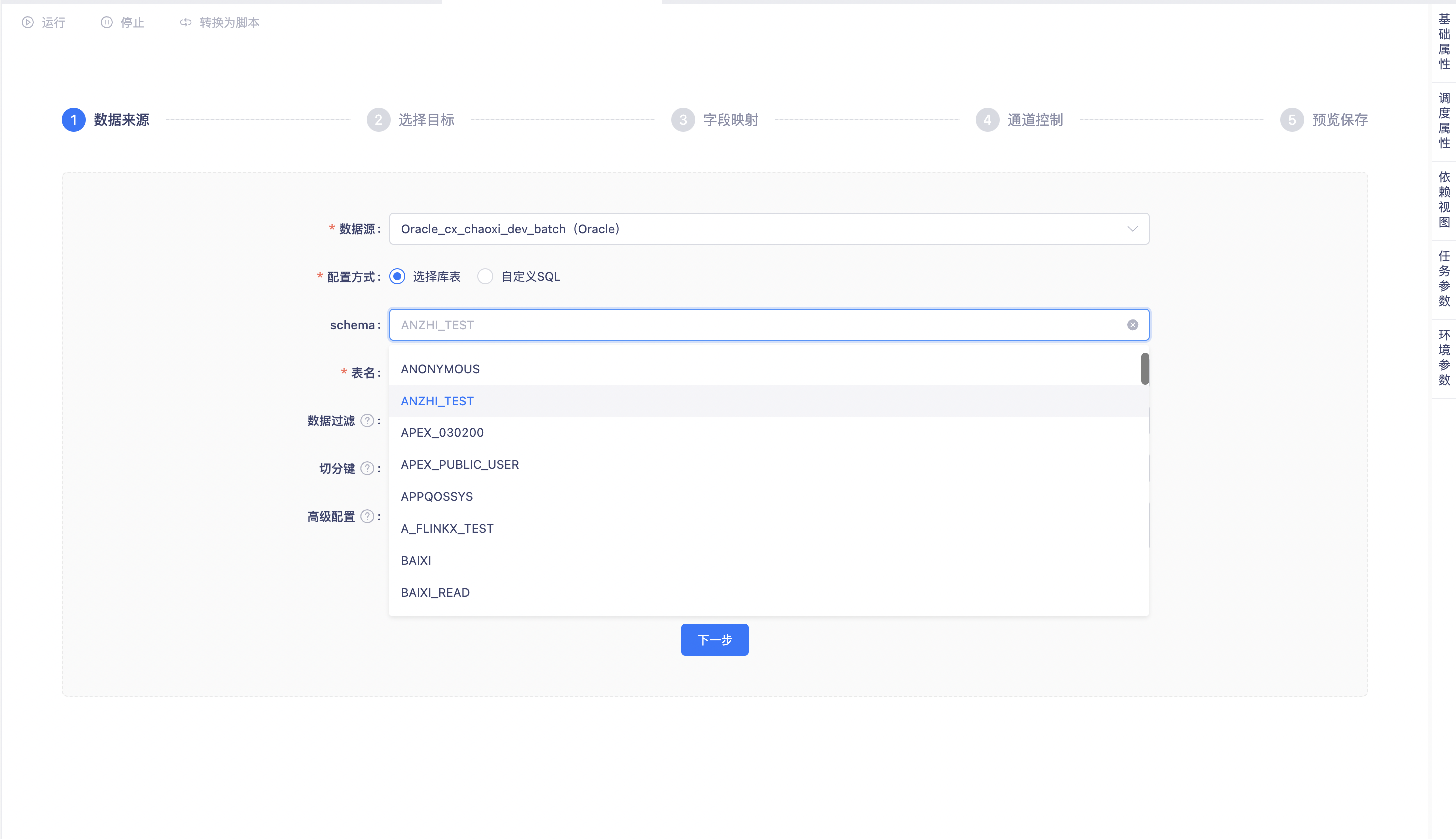Screen dimensions: 1456x839
Task: Go to step 4 通道控制
Action: pos(1019,120)
